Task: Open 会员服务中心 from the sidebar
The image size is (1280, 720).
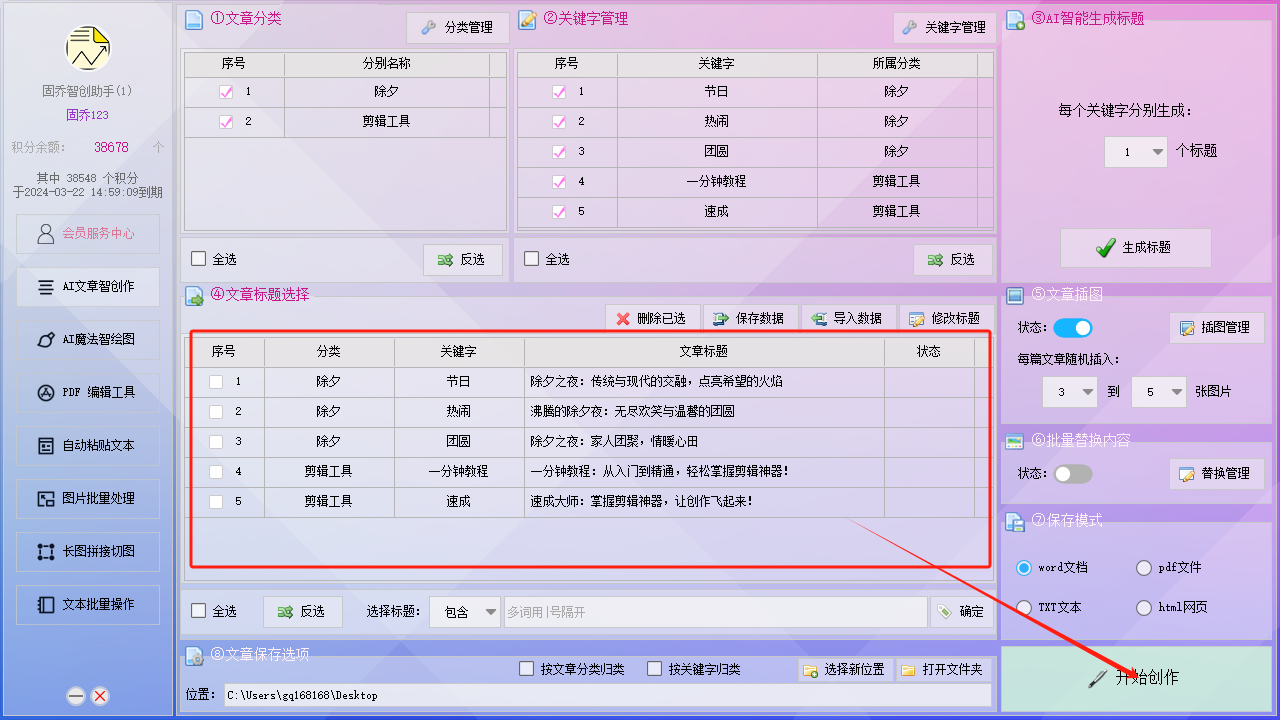Action: (x=88, y=233)
